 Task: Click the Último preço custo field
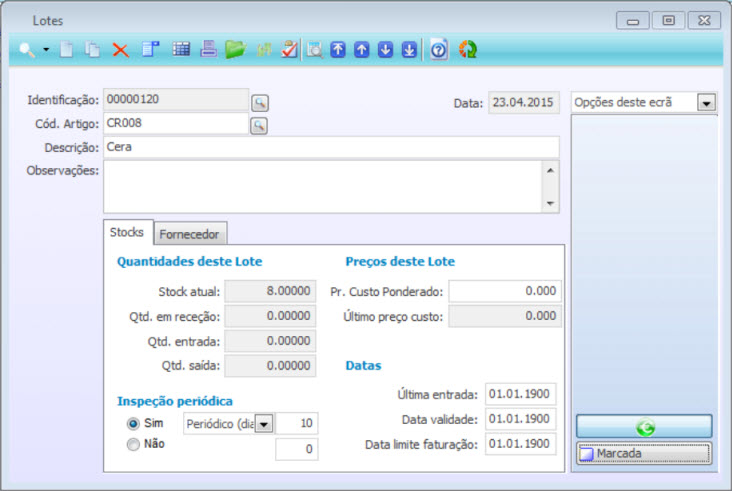tap(505, 316)
